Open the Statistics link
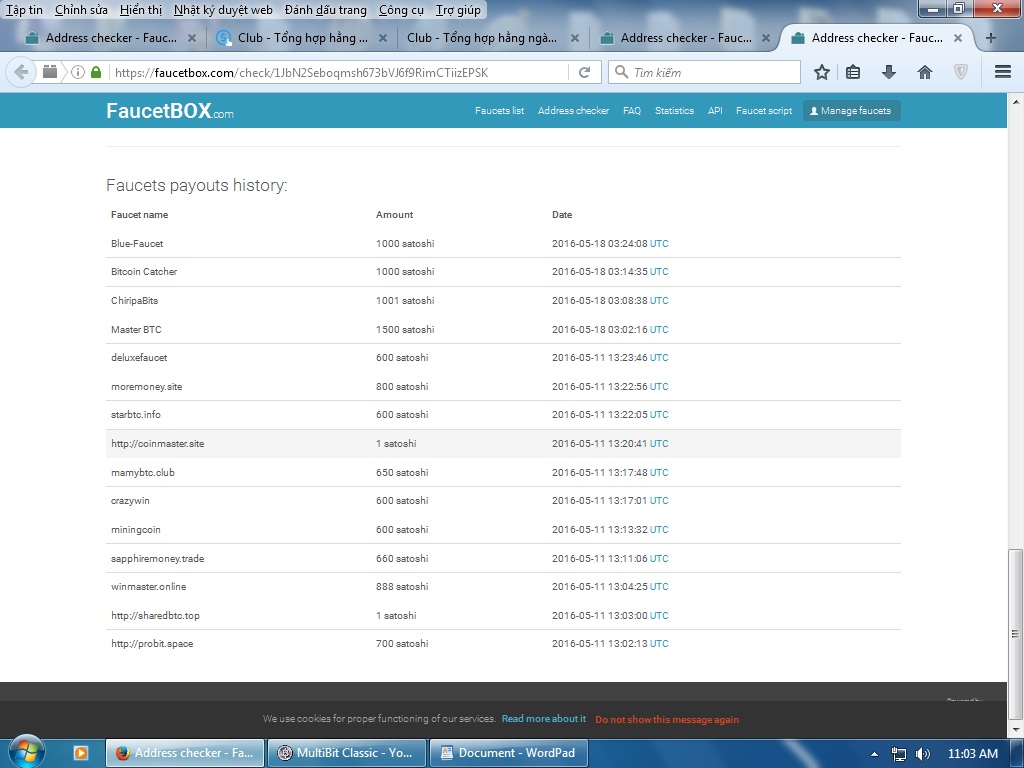The width and height of the screenshot is (1024, 768). click(x=674, y=110)
